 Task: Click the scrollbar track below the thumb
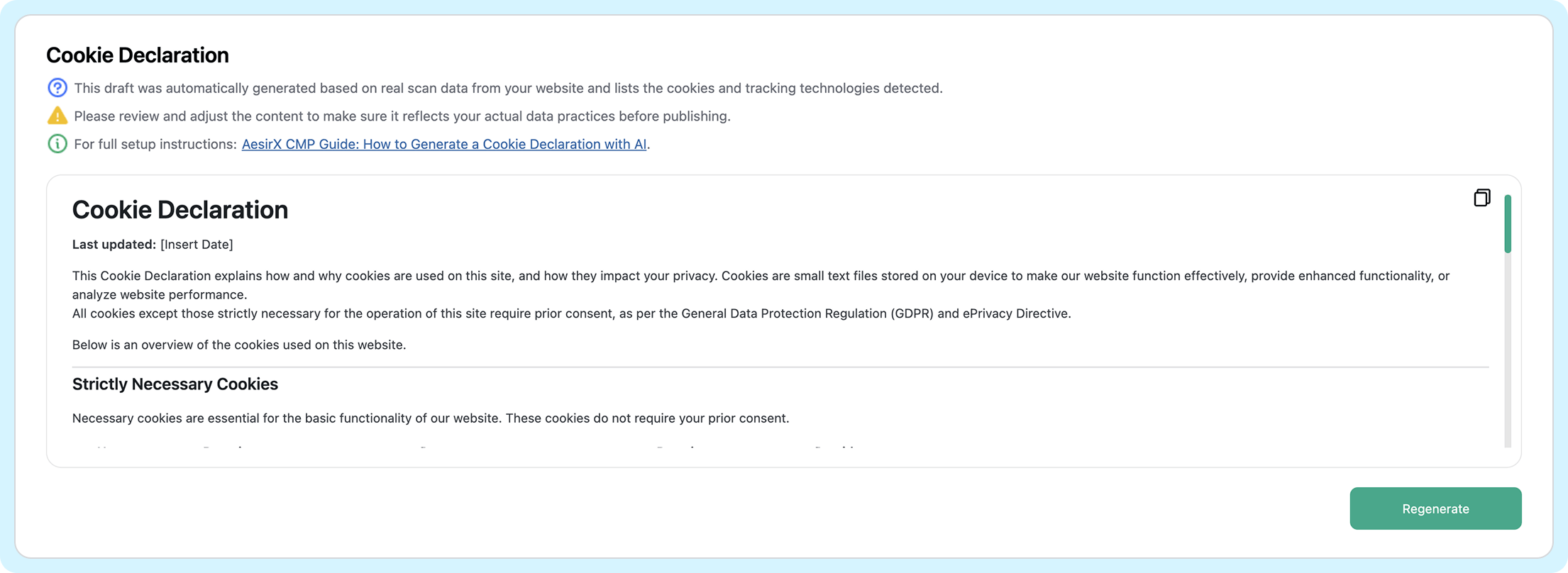tap(1508, 355)
